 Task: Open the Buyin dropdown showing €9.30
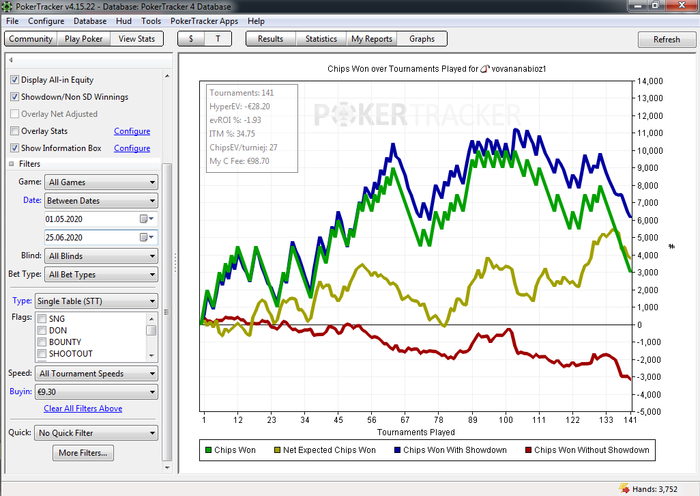point(96,392)
